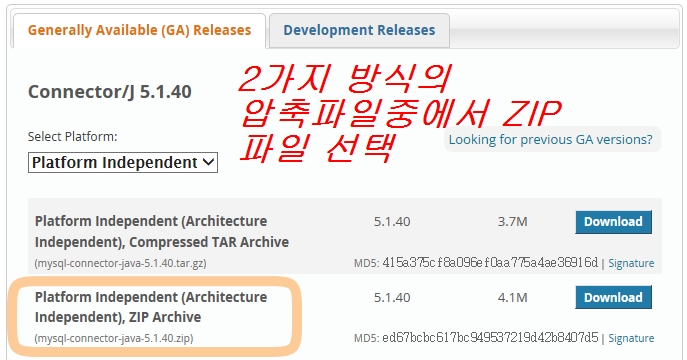Click filename '(mysql-connector-java-5.1.40.tar.gz)'
Viewport: 687px width, 360px height.
(x=120, y=263)
